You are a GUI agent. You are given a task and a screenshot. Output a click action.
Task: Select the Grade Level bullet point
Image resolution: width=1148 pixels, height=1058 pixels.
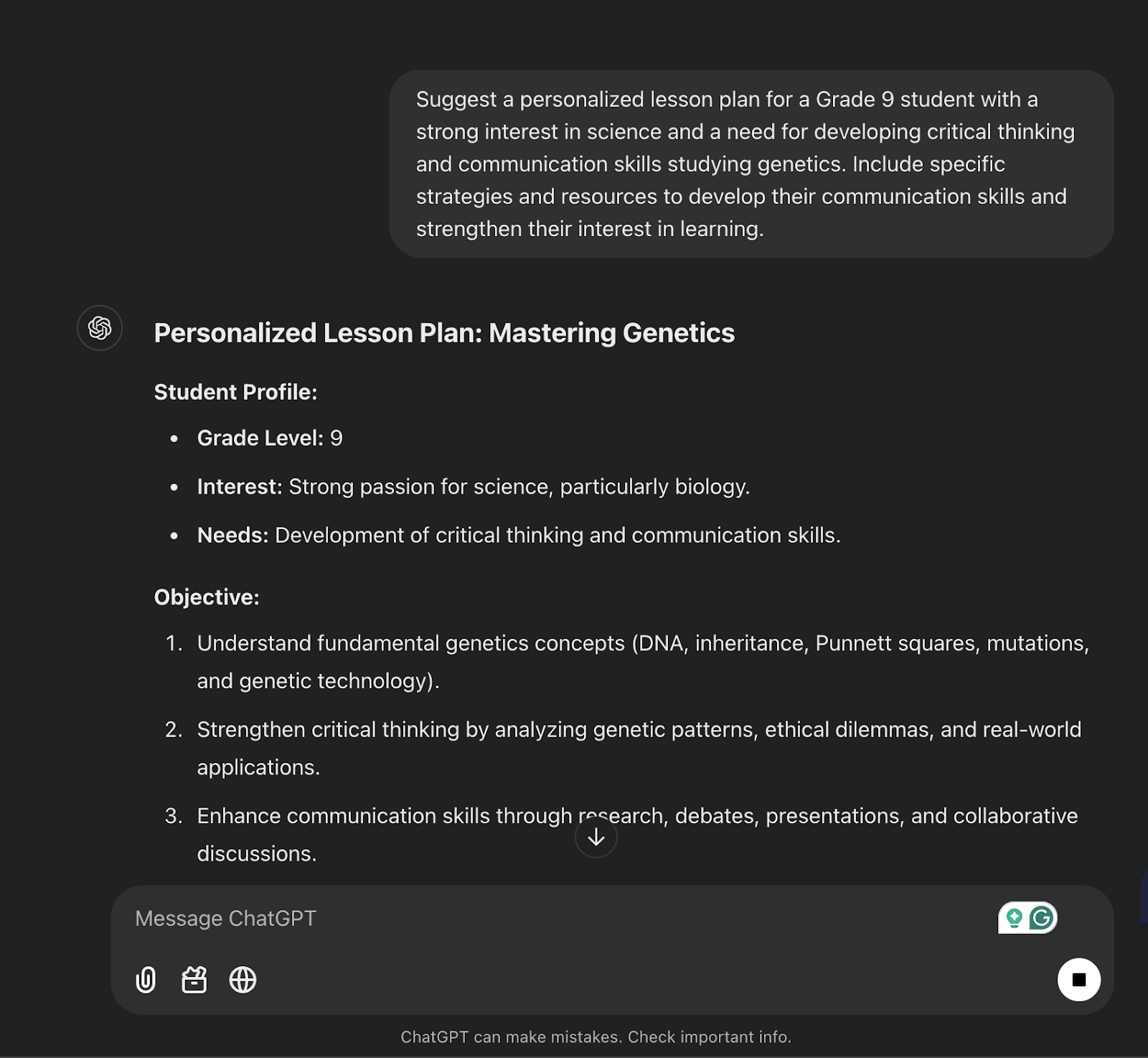click(x=268, y=437)
